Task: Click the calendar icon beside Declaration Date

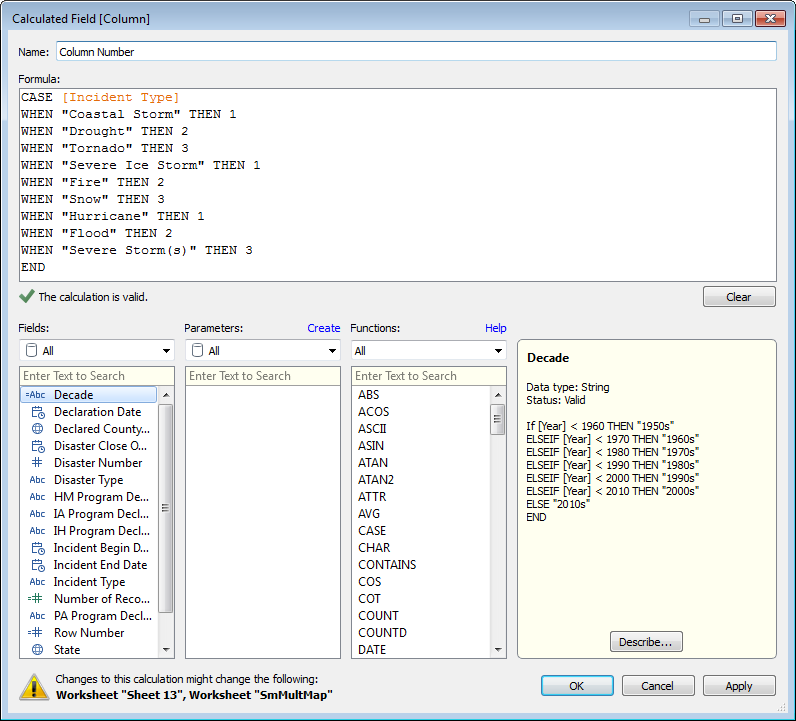Action: (37, 412)
